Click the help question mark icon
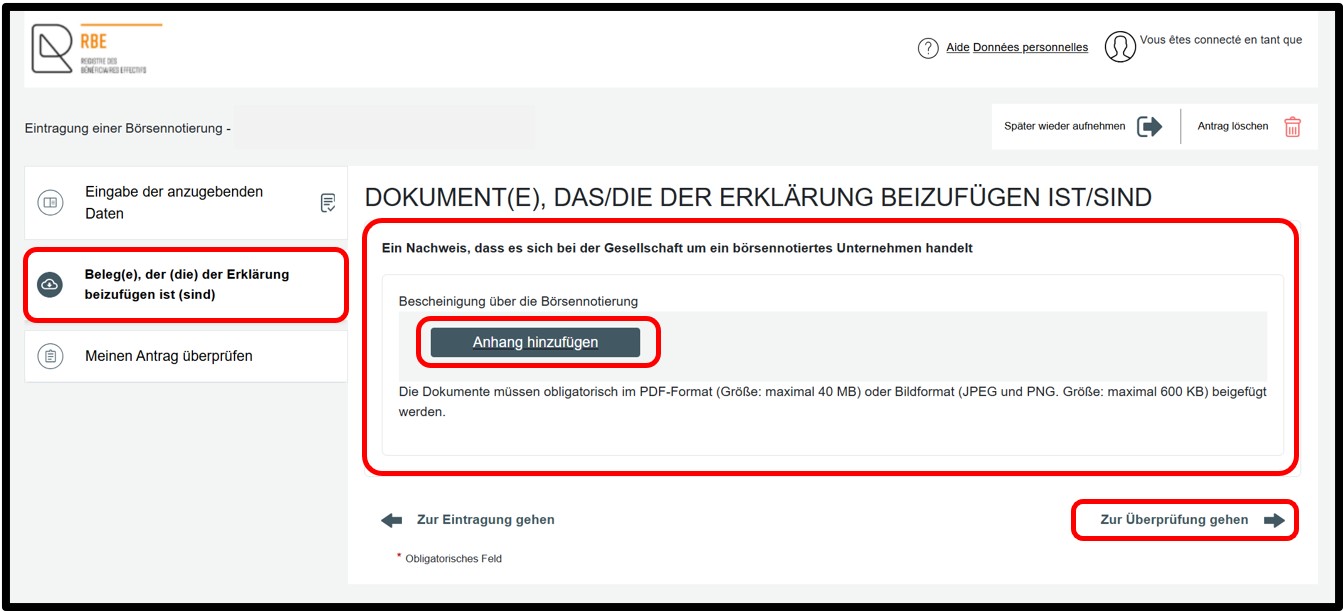The height and width of the screenshot is (611, 1343). 928,48
